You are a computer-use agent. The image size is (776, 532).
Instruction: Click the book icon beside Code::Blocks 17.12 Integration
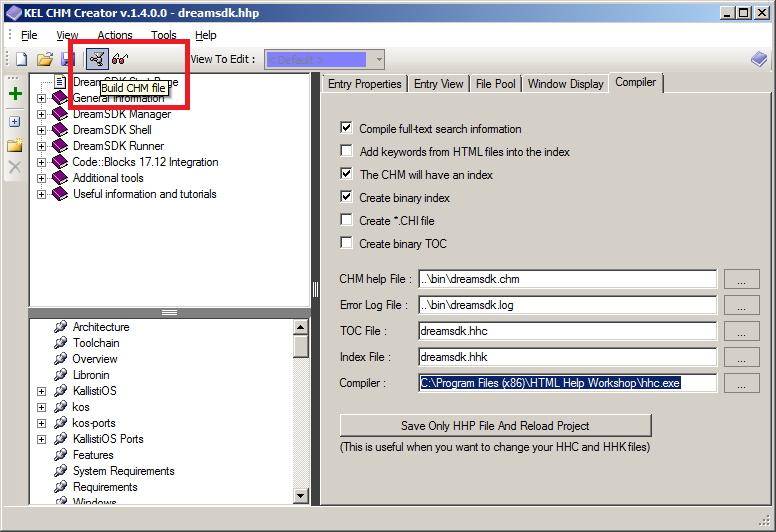[x=60, y=162]
